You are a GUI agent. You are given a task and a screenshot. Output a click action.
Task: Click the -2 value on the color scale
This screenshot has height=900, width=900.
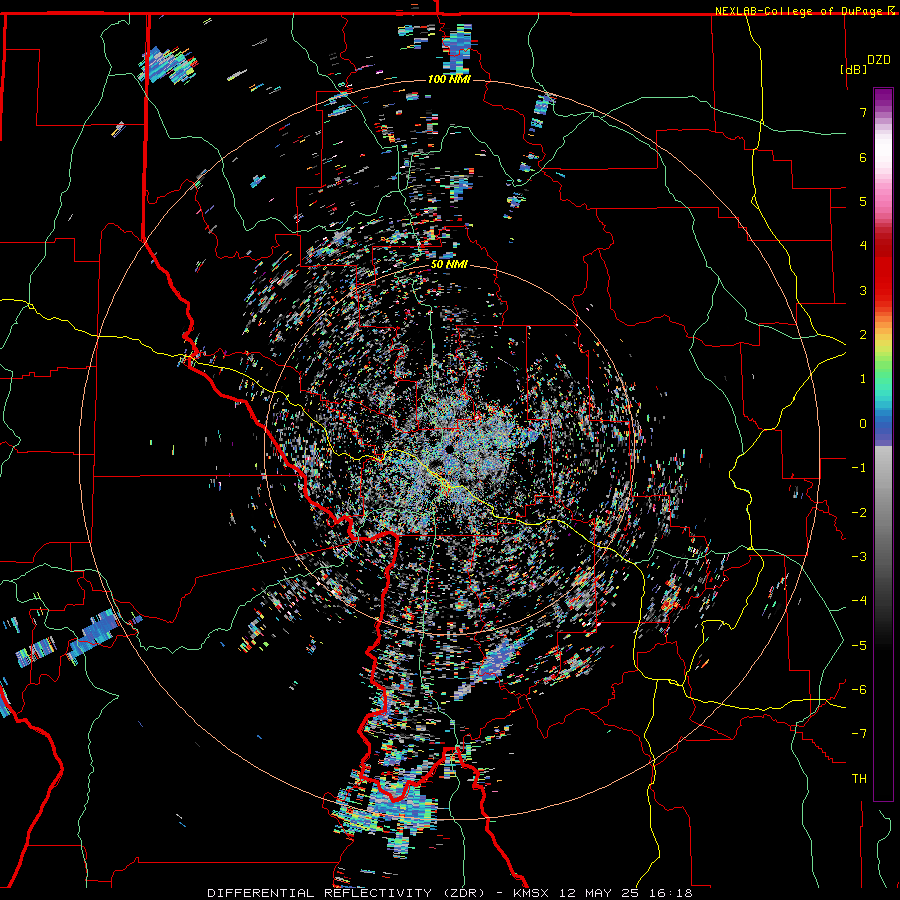(859, 513)
